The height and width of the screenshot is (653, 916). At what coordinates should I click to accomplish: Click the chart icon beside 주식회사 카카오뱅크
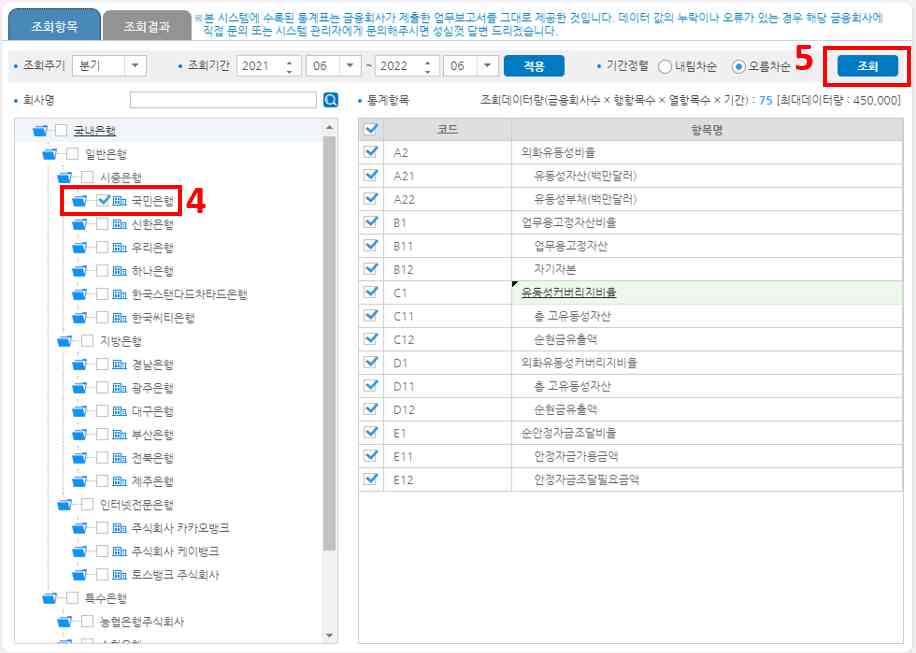(119, 528)
